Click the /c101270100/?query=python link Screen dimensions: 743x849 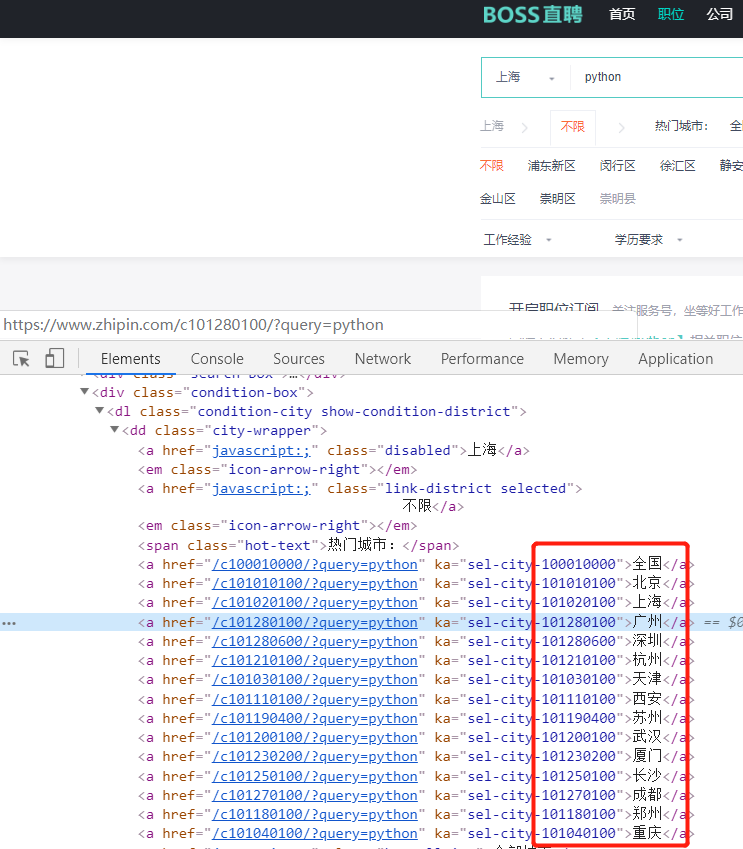click(315, 795)
